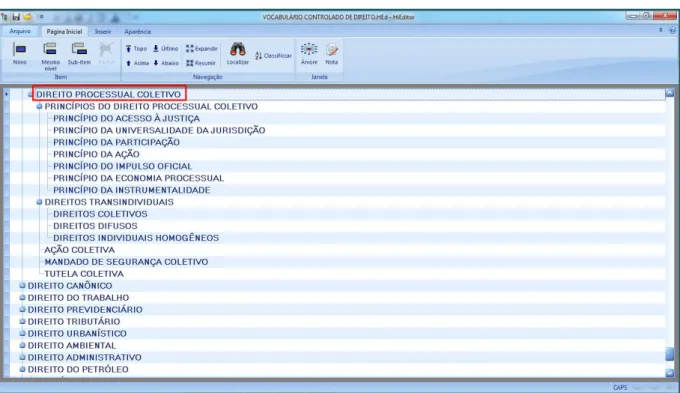
Task: Select MANDADO DE SEGURANÇA COLETIVO item
Action: [x=126, y=262]
